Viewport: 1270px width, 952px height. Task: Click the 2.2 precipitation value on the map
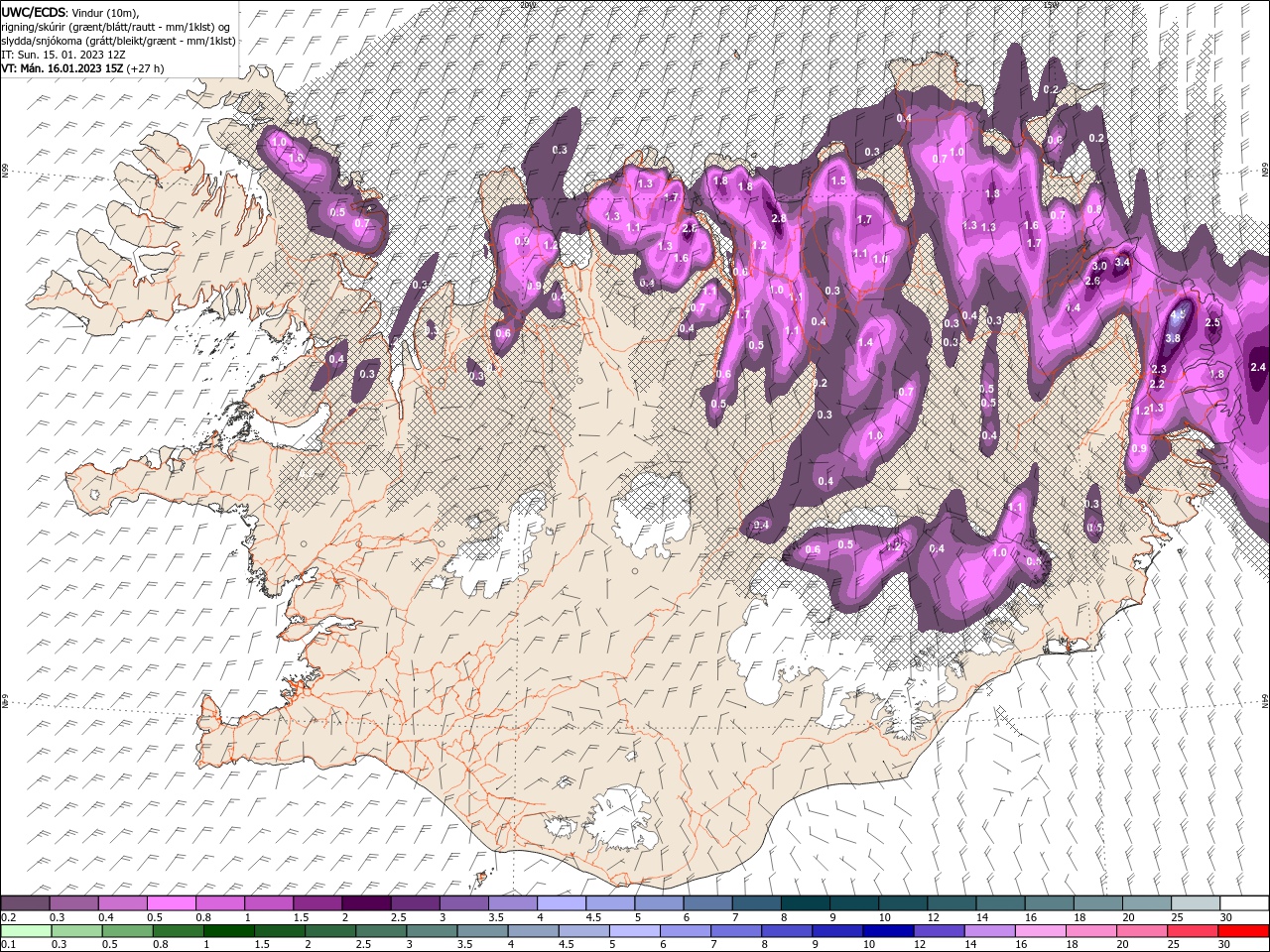click(x=1156, y=384)
